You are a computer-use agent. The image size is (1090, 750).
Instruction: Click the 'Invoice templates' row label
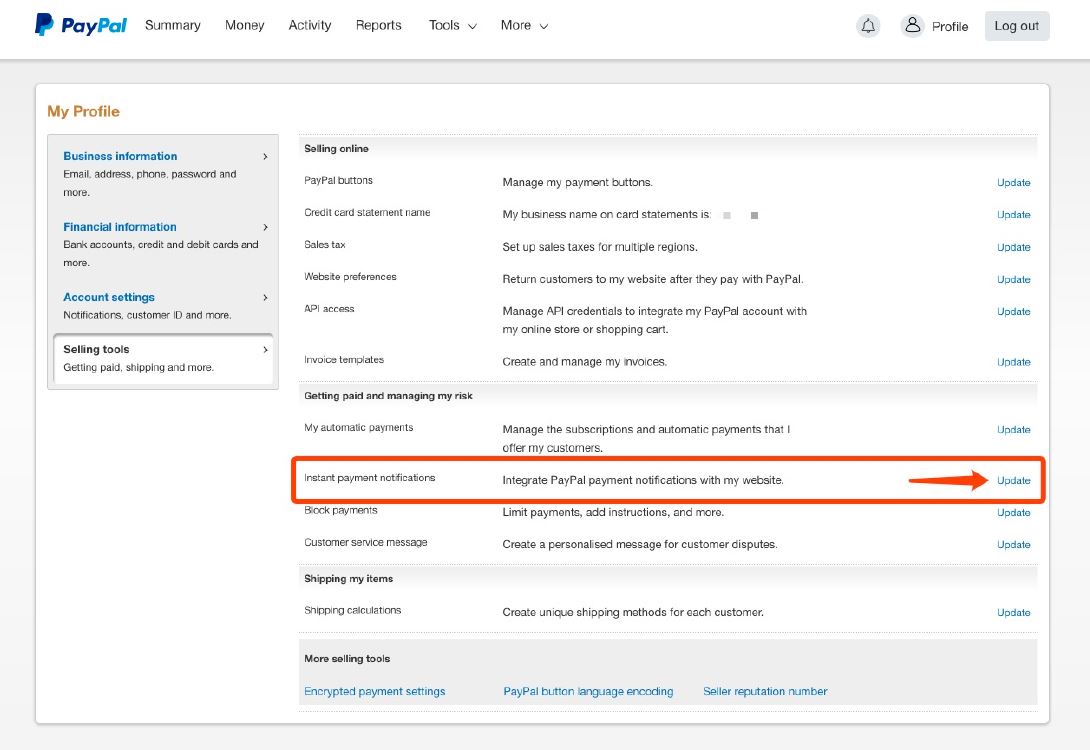[x=344, y=359]
